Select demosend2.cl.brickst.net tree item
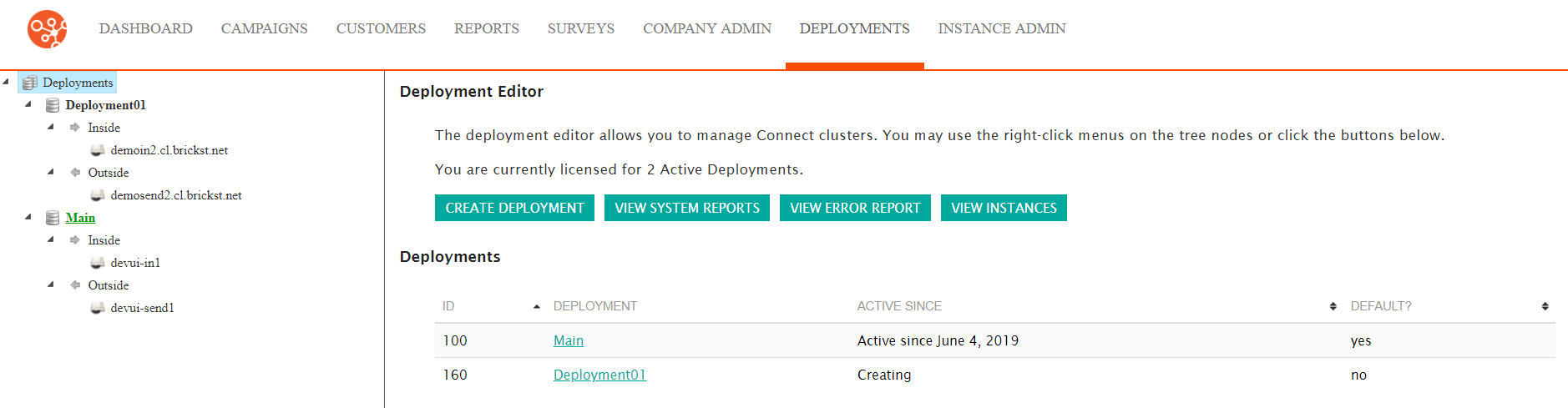 [176, 195]
